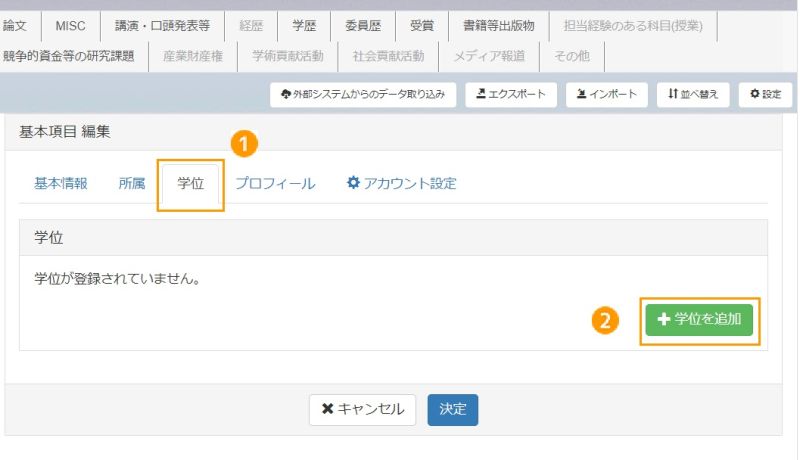Open 競争的資金等の研究課題 tab

click(x=69, y=56)
